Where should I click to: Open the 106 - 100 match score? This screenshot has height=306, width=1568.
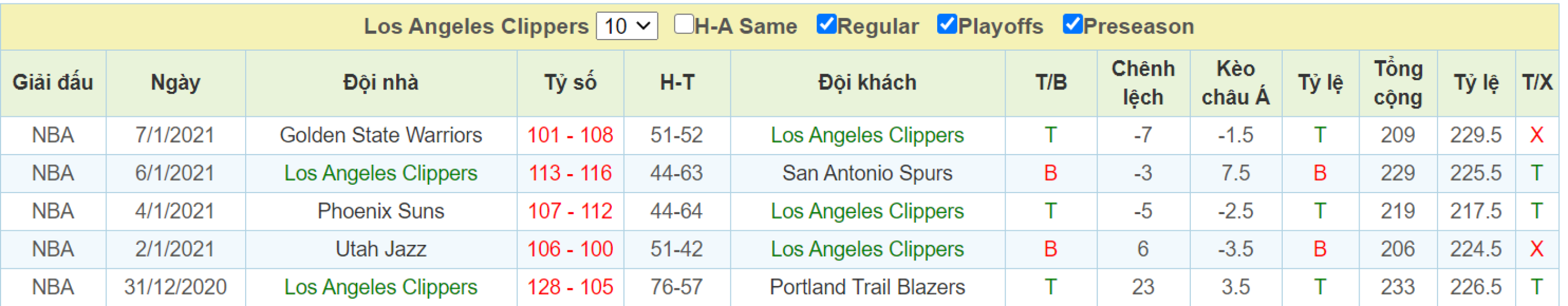click(x=569, y=249)
